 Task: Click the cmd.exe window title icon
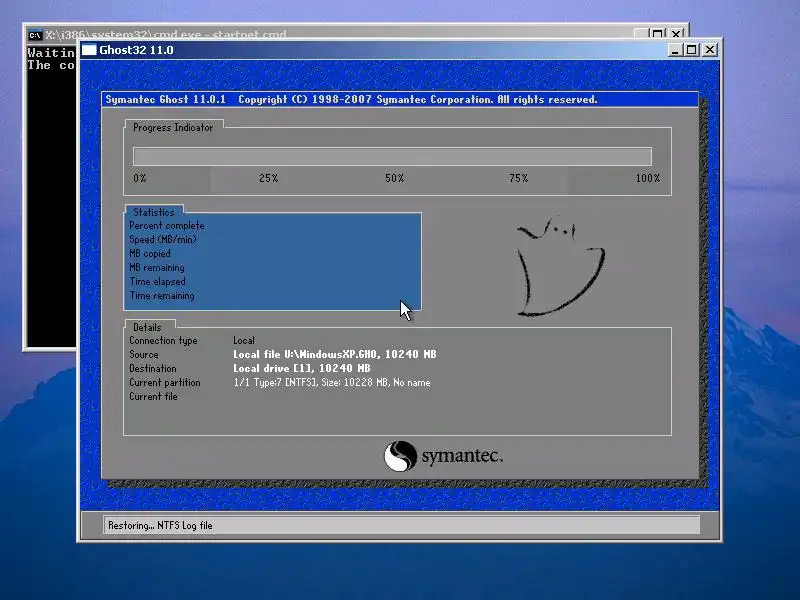click(35, 35)
